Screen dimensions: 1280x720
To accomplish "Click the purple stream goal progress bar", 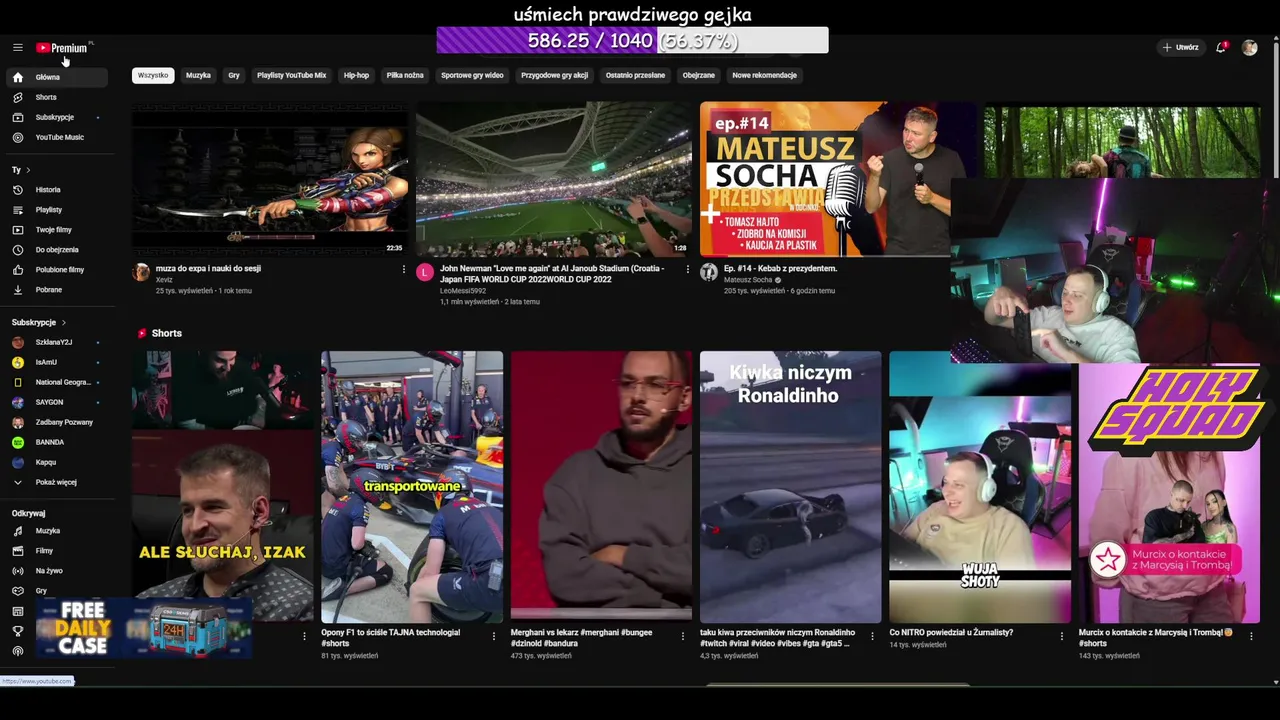I will (x=632, y=40).
